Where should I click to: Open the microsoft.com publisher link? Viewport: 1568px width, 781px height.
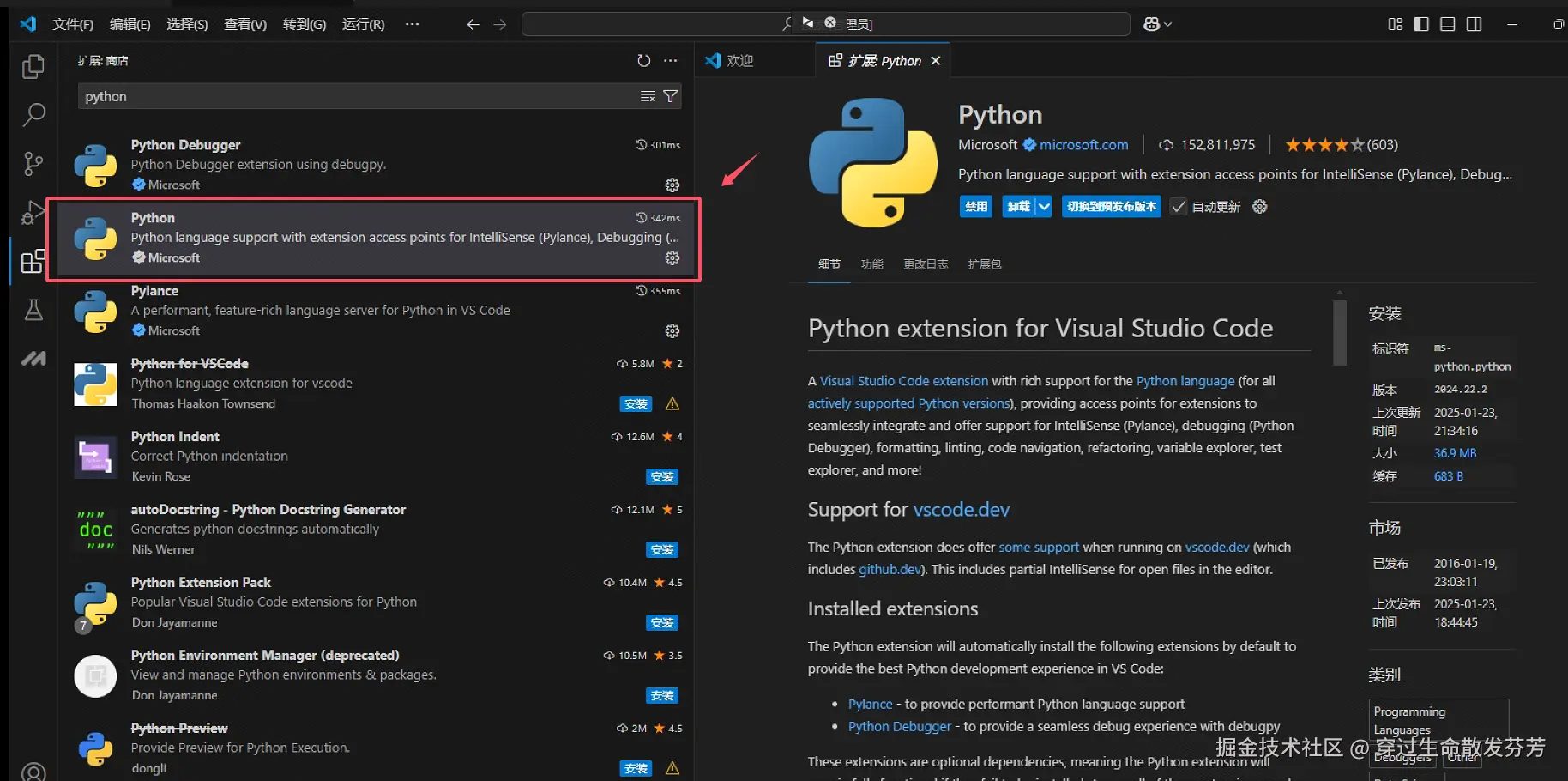click(x=1083, y=145)
